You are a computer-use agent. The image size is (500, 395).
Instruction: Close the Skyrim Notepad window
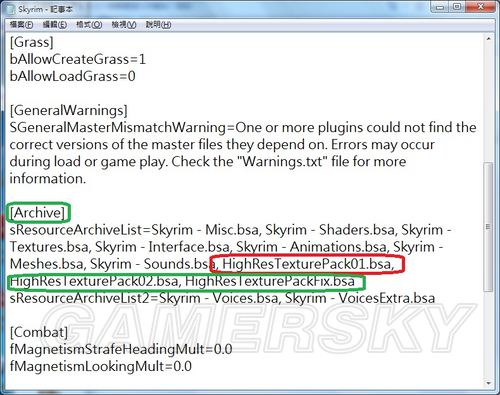point(480,7)
